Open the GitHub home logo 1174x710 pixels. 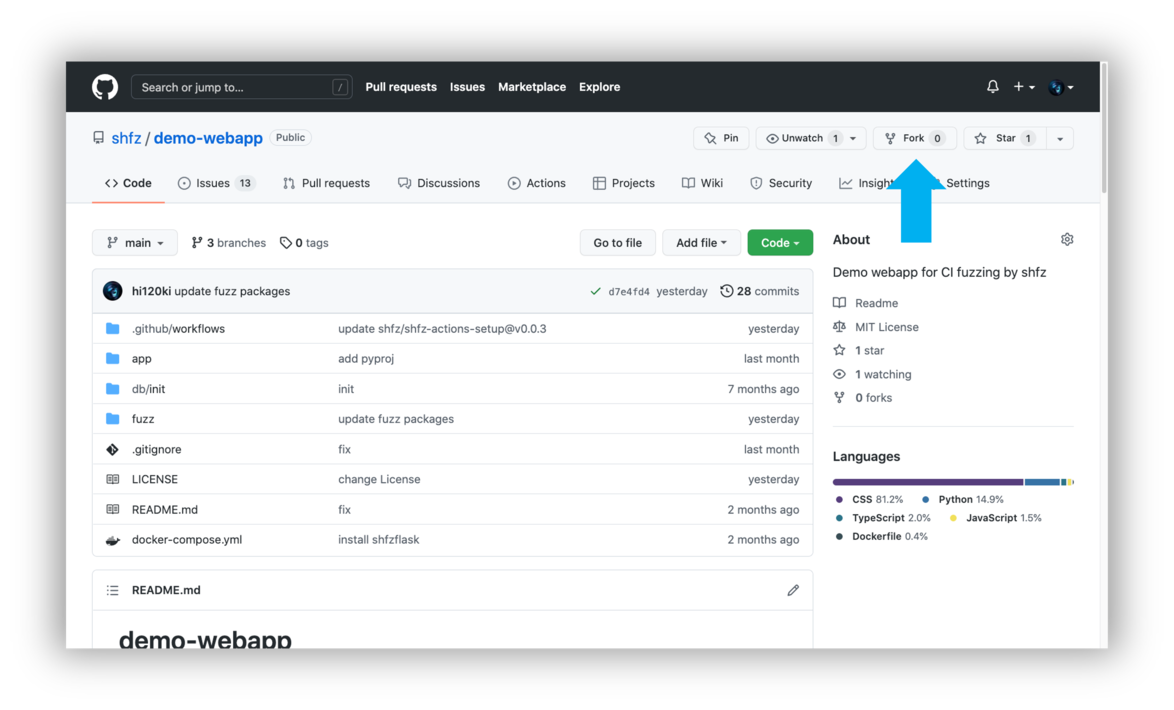tap(105, 87)
